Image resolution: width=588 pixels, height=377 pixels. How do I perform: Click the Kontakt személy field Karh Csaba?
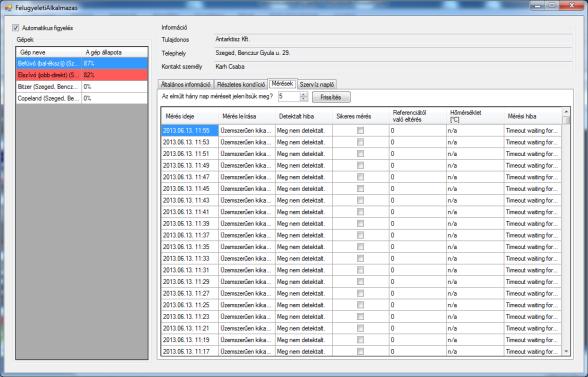[392, 67]
